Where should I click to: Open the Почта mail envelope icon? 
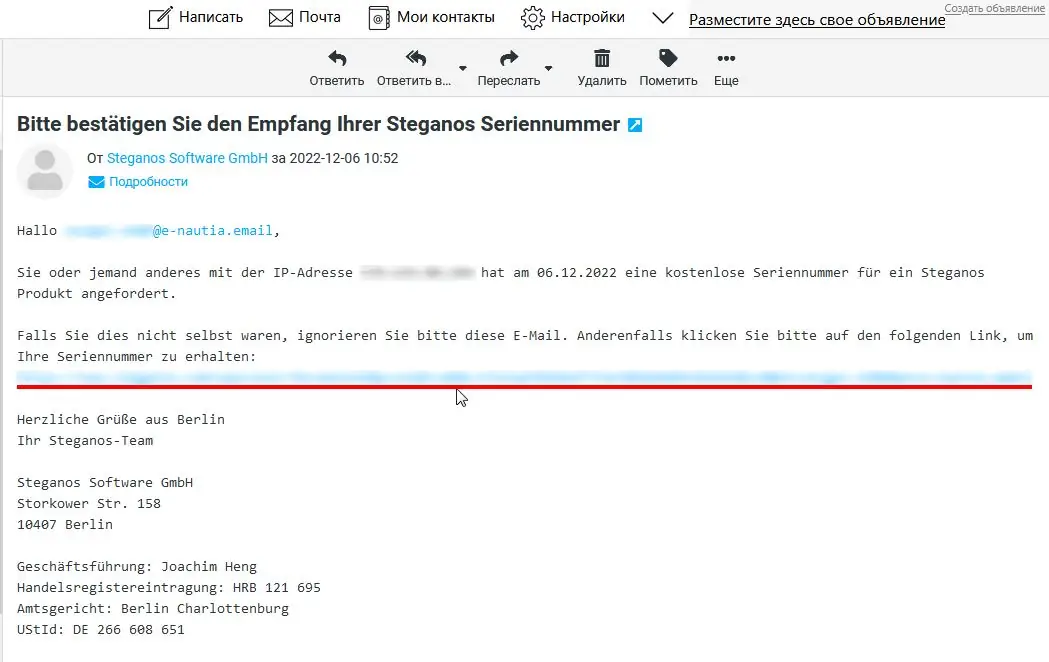(x=280, y=18)
